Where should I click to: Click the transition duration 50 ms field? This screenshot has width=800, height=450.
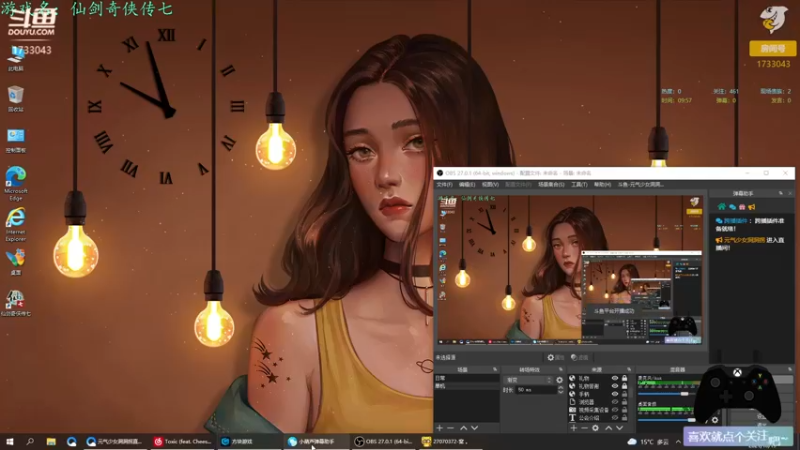pos(535,390)
